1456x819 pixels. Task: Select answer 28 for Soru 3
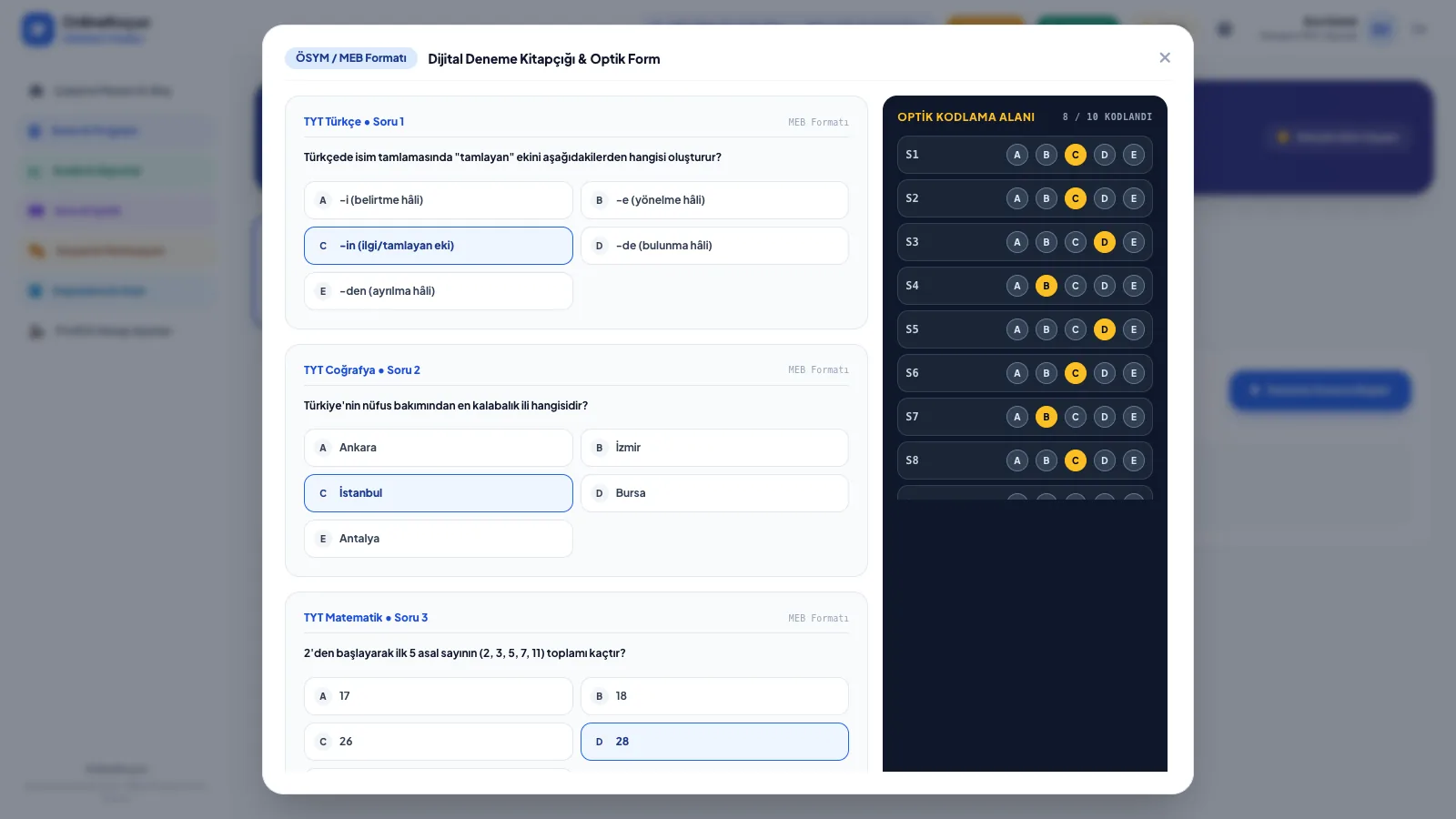pos(714,742)
